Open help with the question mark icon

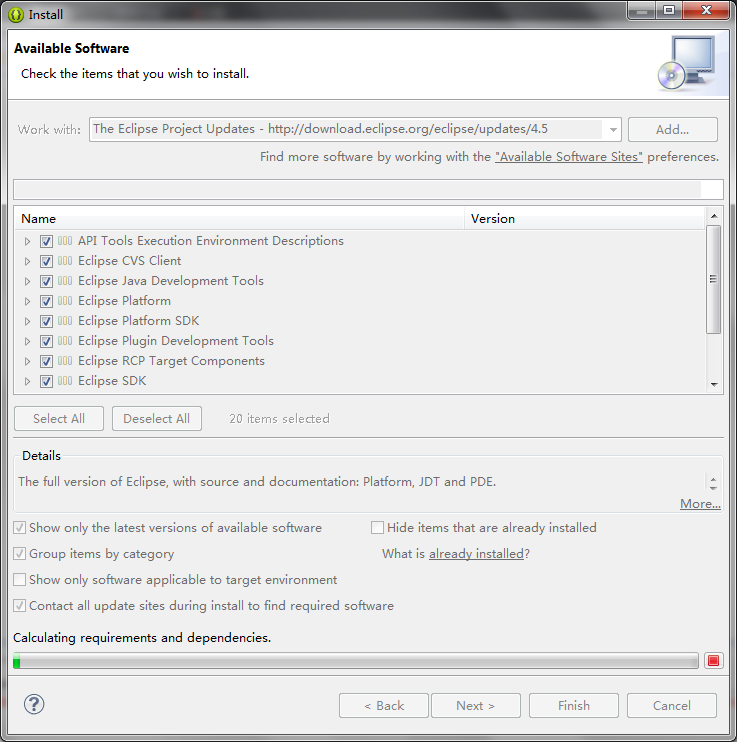click(34, 704)
